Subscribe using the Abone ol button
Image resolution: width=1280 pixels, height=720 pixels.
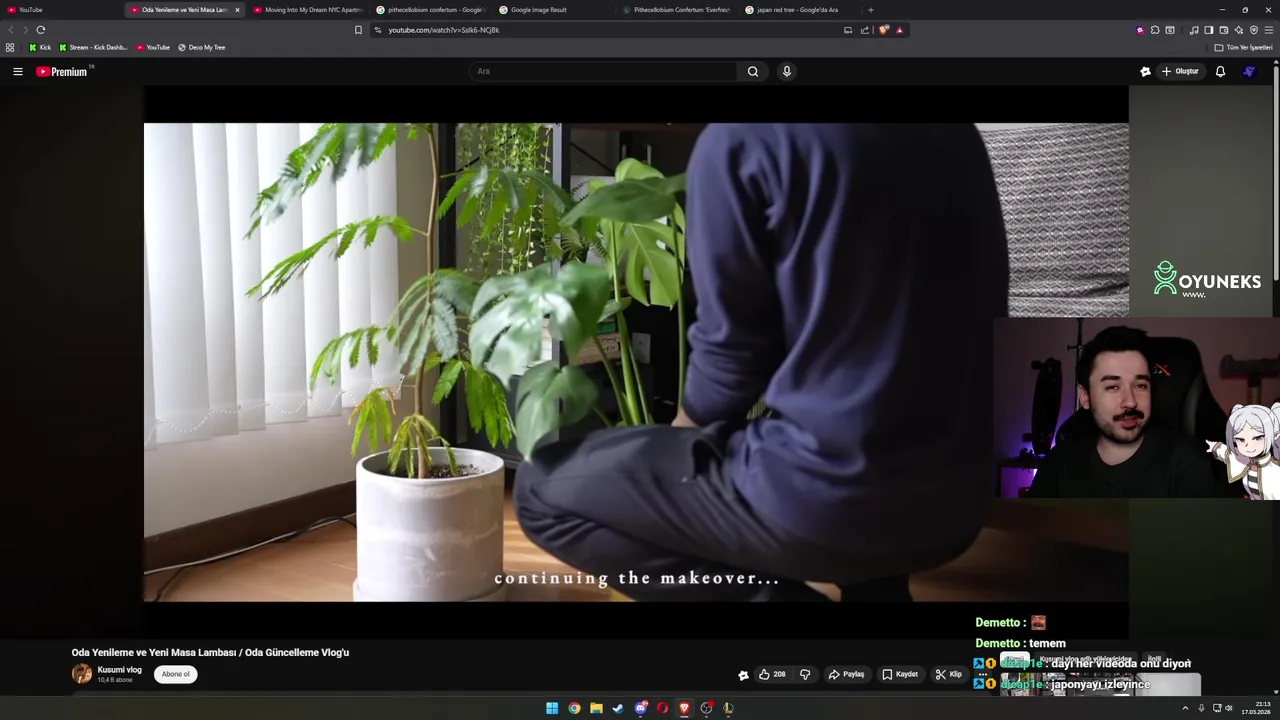(176, 674)
